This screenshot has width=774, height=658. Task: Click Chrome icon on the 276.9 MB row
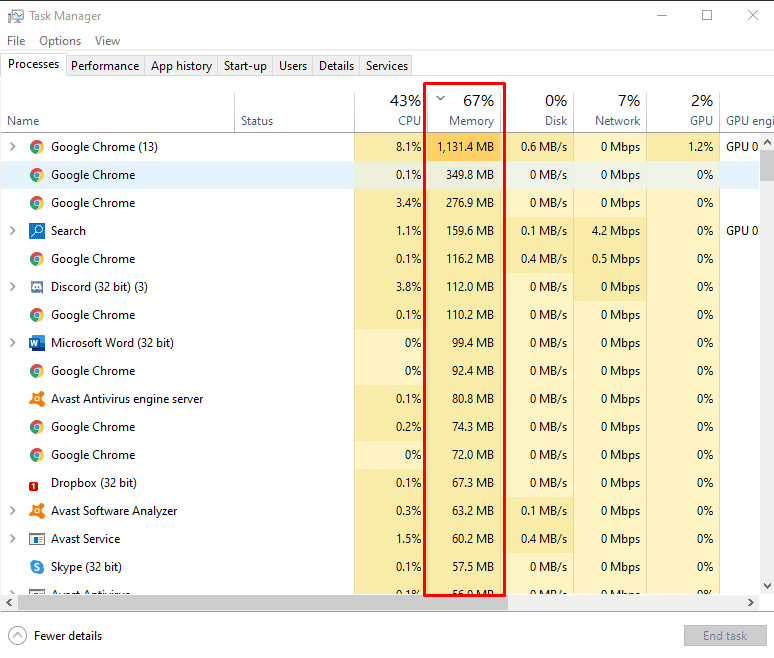(x=37, y=203)
